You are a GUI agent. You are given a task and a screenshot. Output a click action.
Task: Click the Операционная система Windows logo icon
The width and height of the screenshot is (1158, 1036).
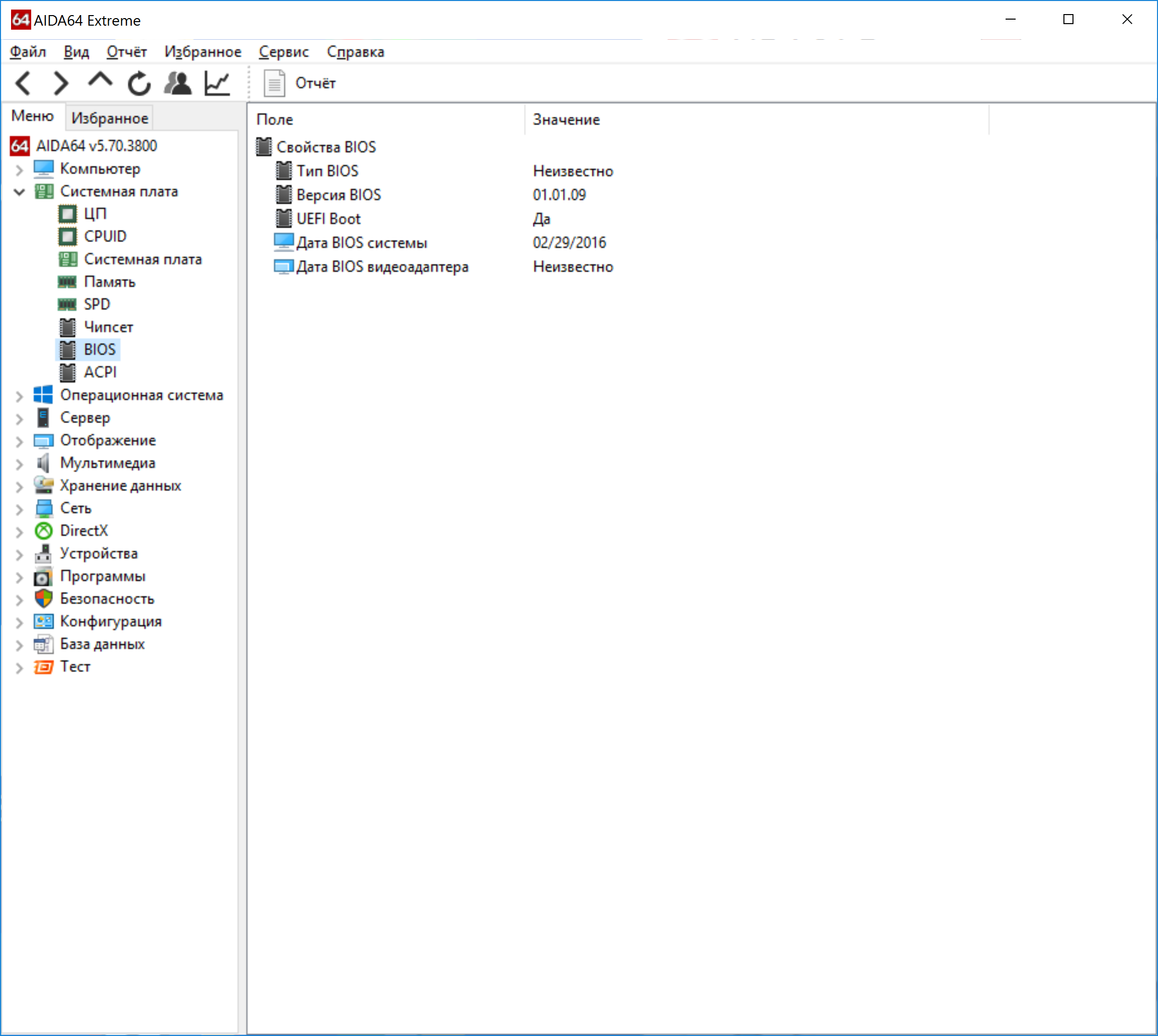(x=43, y=394)
